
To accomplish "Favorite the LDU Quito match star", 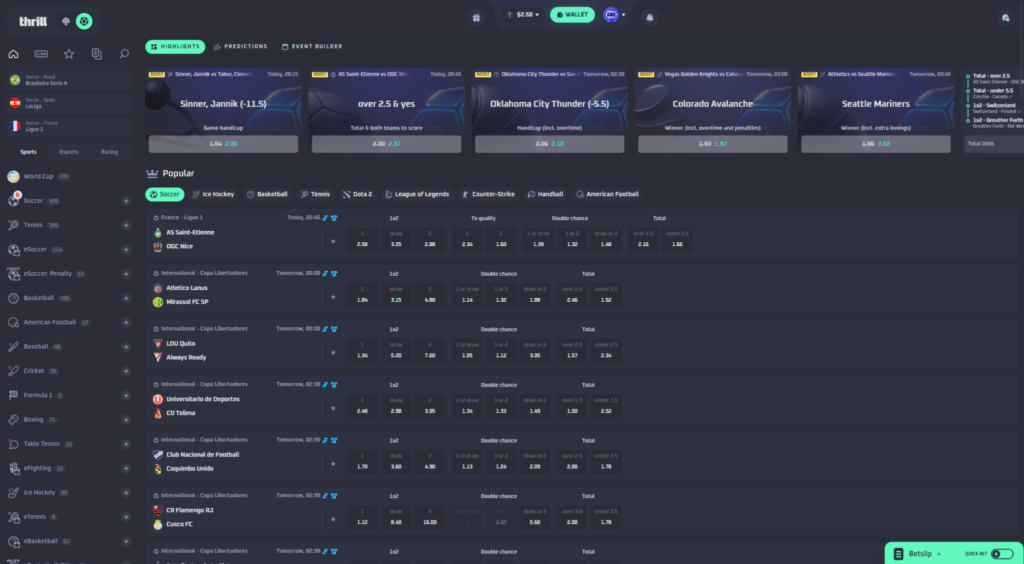I will click(x=333, y=352).
